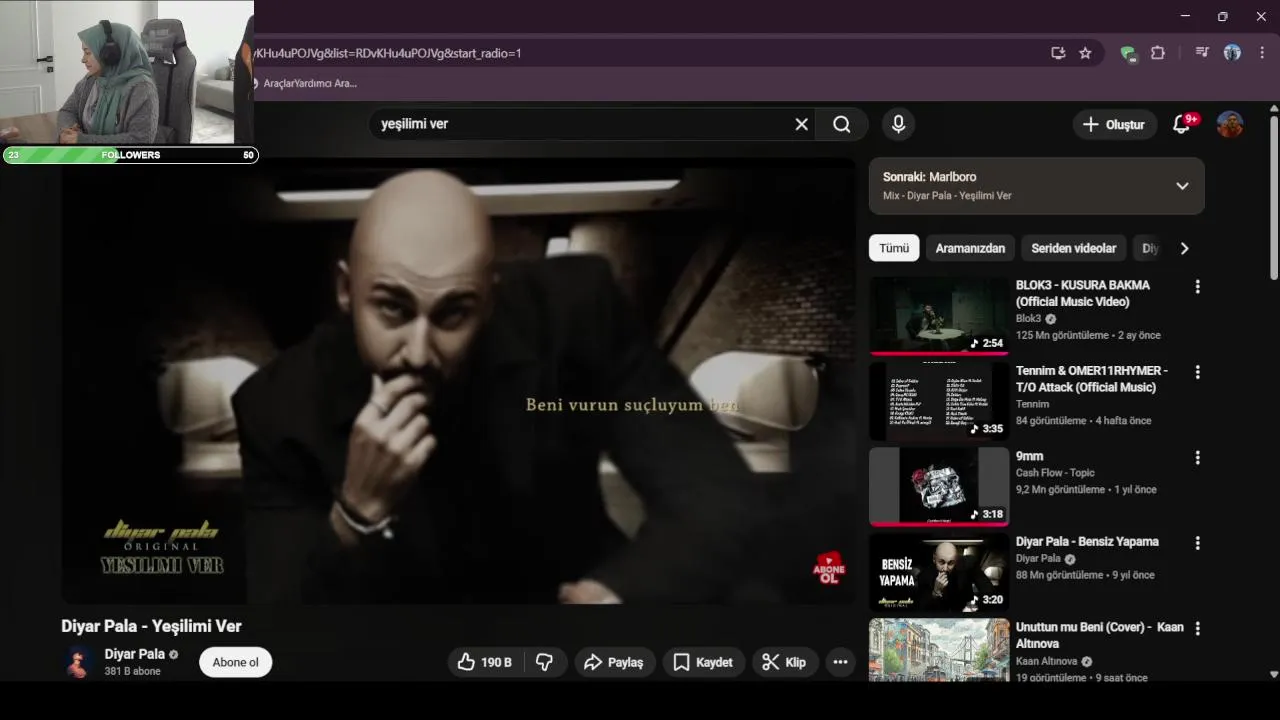Open title Diyar Pala - Bensiz Yapama
The width and height of the screenshot is (1280, 720).
point(1087,541)
